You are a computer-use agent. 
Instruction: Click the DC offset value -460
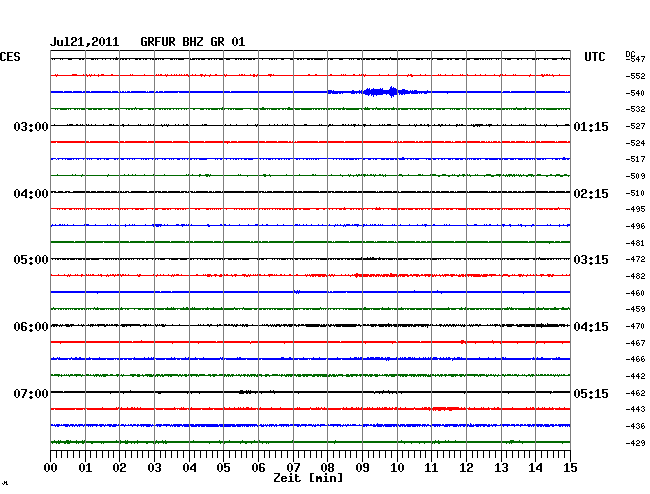(x=635, y=293)
